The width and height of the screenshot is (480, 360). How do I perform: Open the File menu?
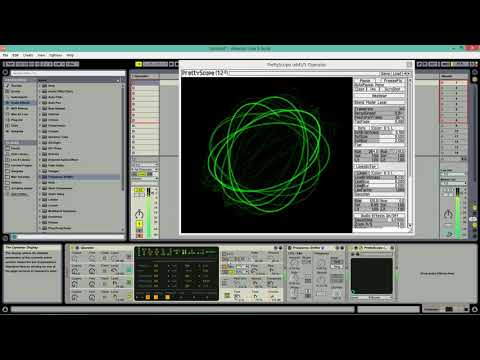pos(5,55)
